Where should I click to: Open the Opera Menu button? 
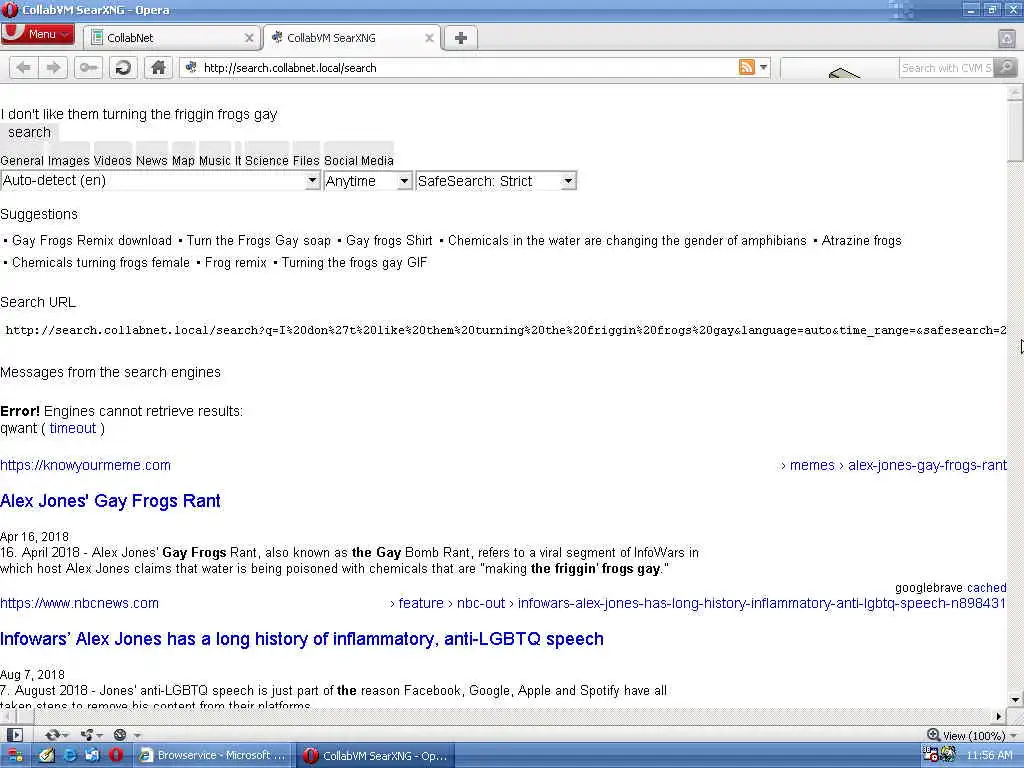point(37,34)
